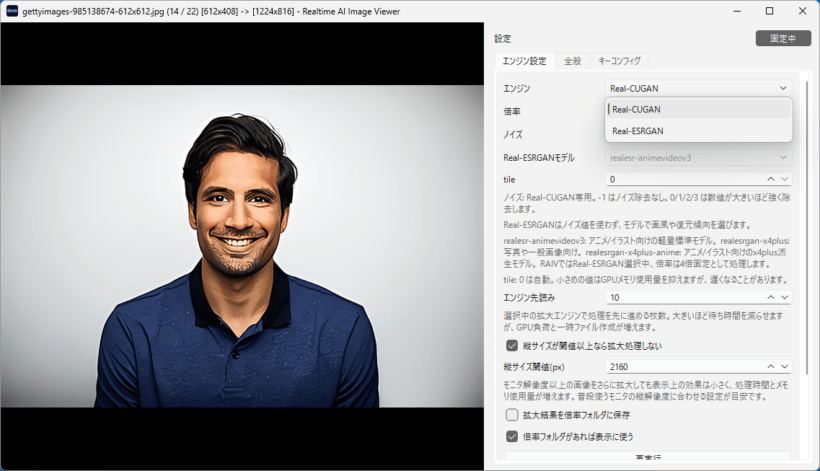
Task: Decrease エンジン先読み with down arrow
Action: 784,297
